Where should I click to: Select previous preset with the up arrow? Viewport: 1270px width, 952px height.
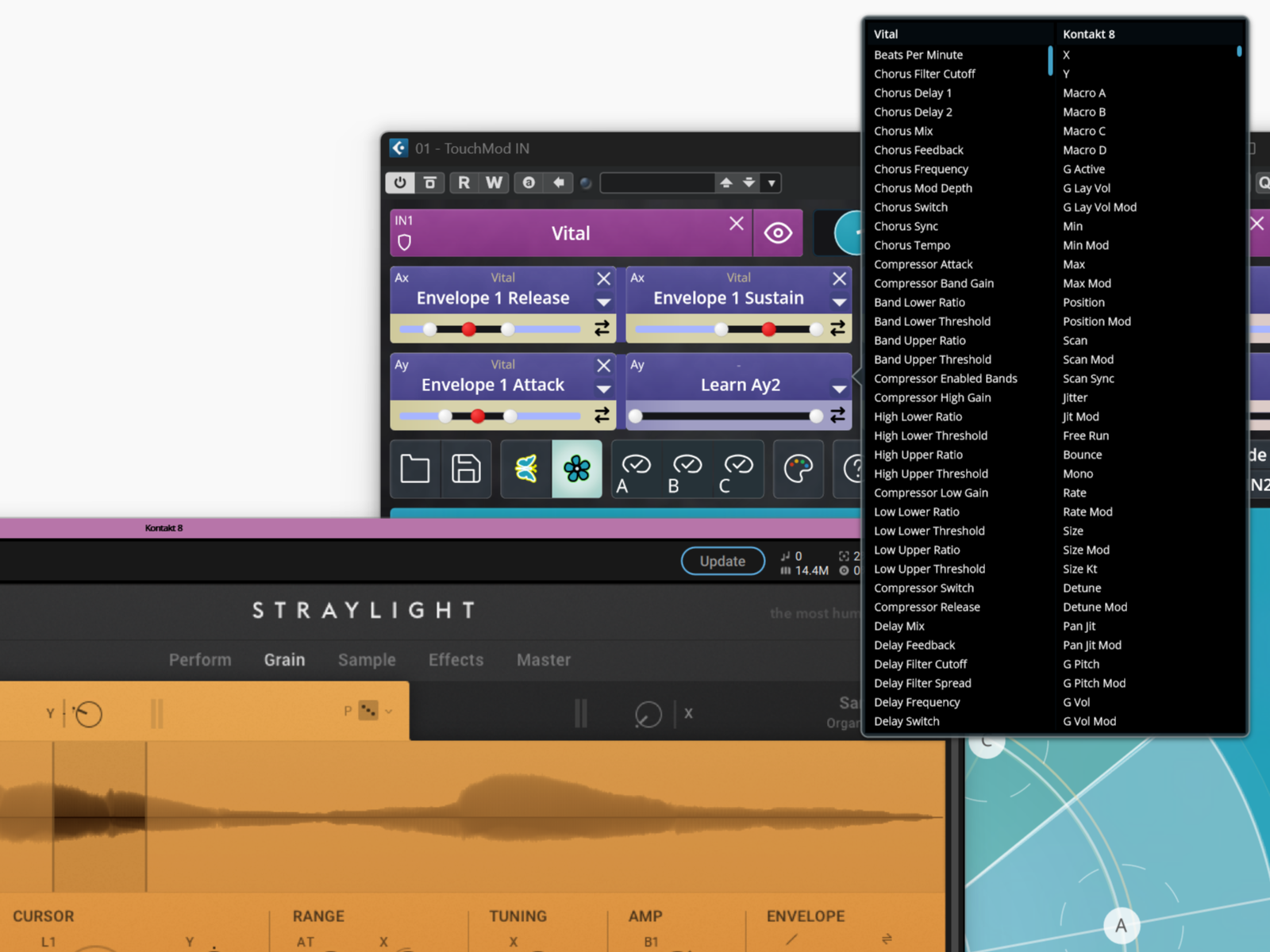[726, 182]
